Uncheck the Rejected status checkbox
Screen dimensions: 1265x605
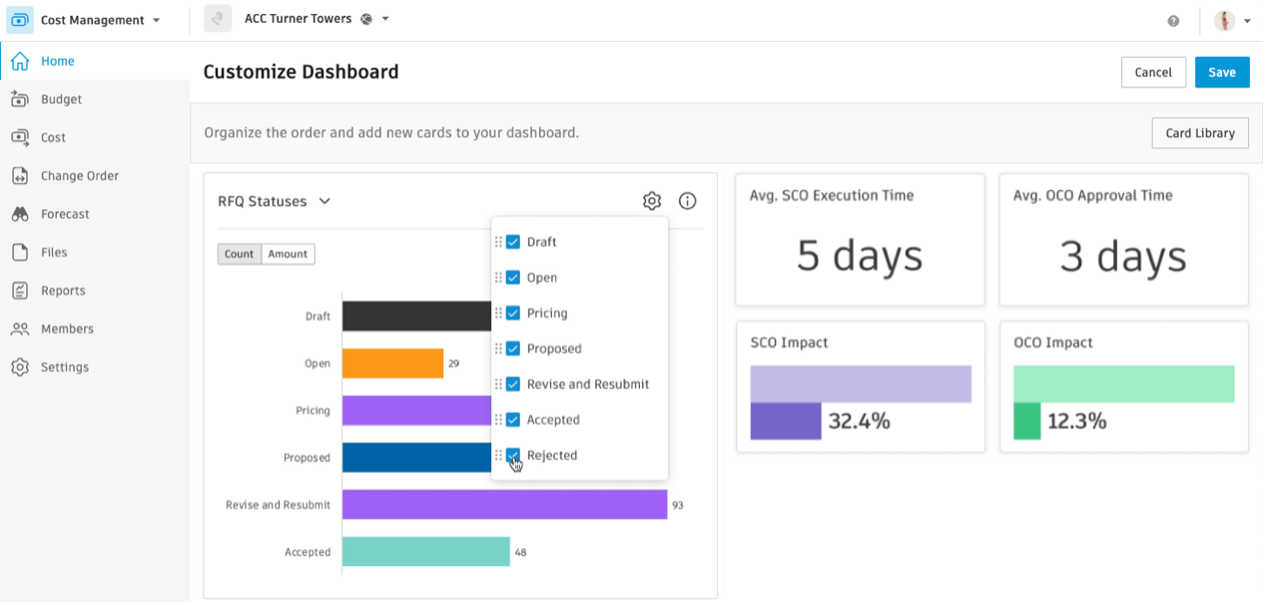[513, 455]
